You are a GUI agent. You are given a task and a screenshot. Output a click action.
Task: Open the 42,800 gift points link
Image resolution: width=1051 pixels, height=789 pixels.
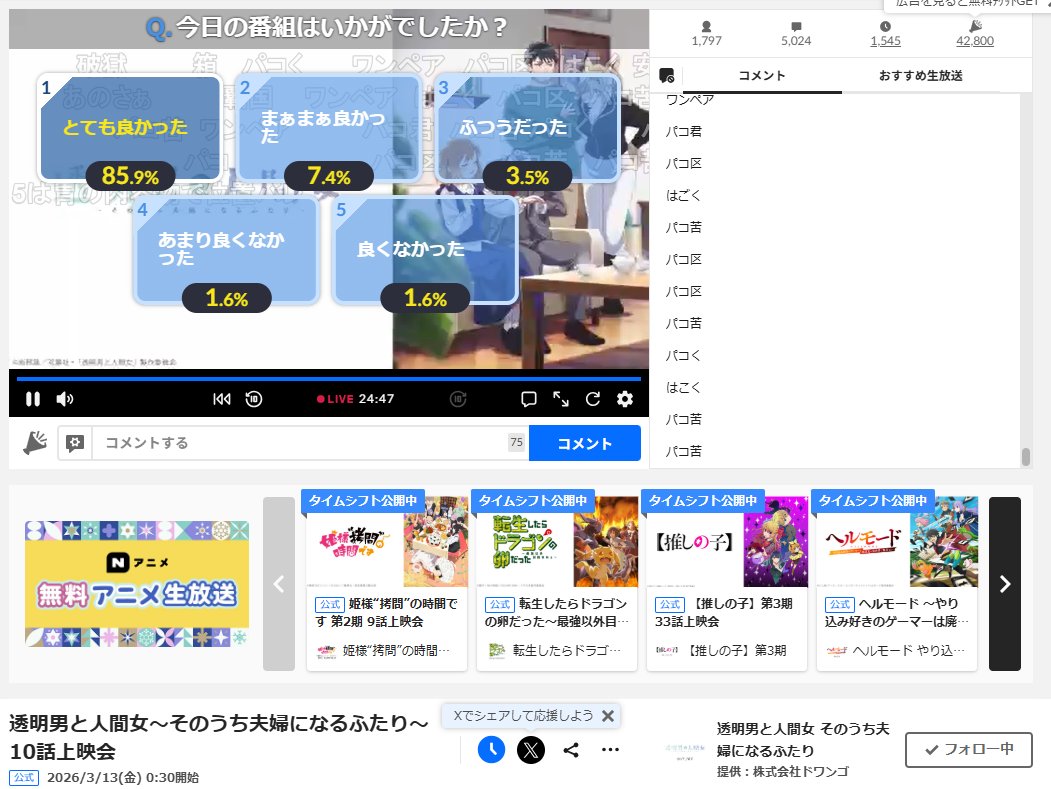975,41
